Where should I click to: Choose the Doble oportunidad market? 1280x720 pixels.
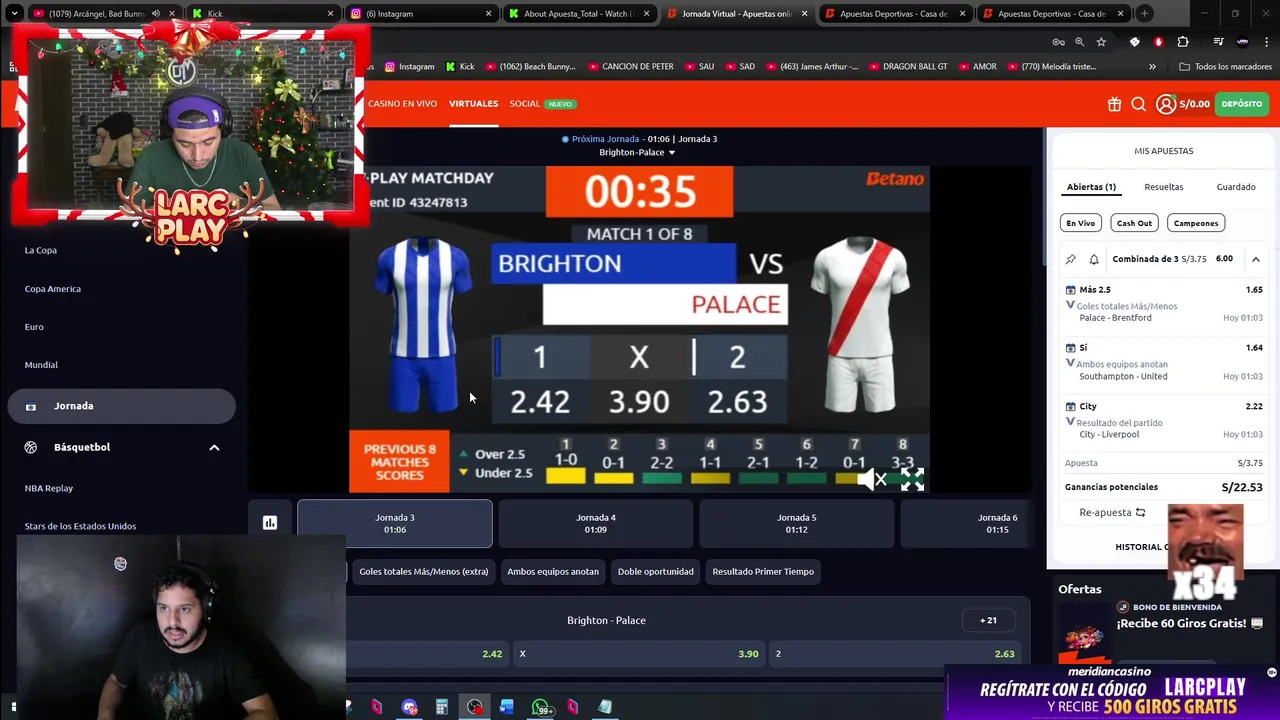655,572
